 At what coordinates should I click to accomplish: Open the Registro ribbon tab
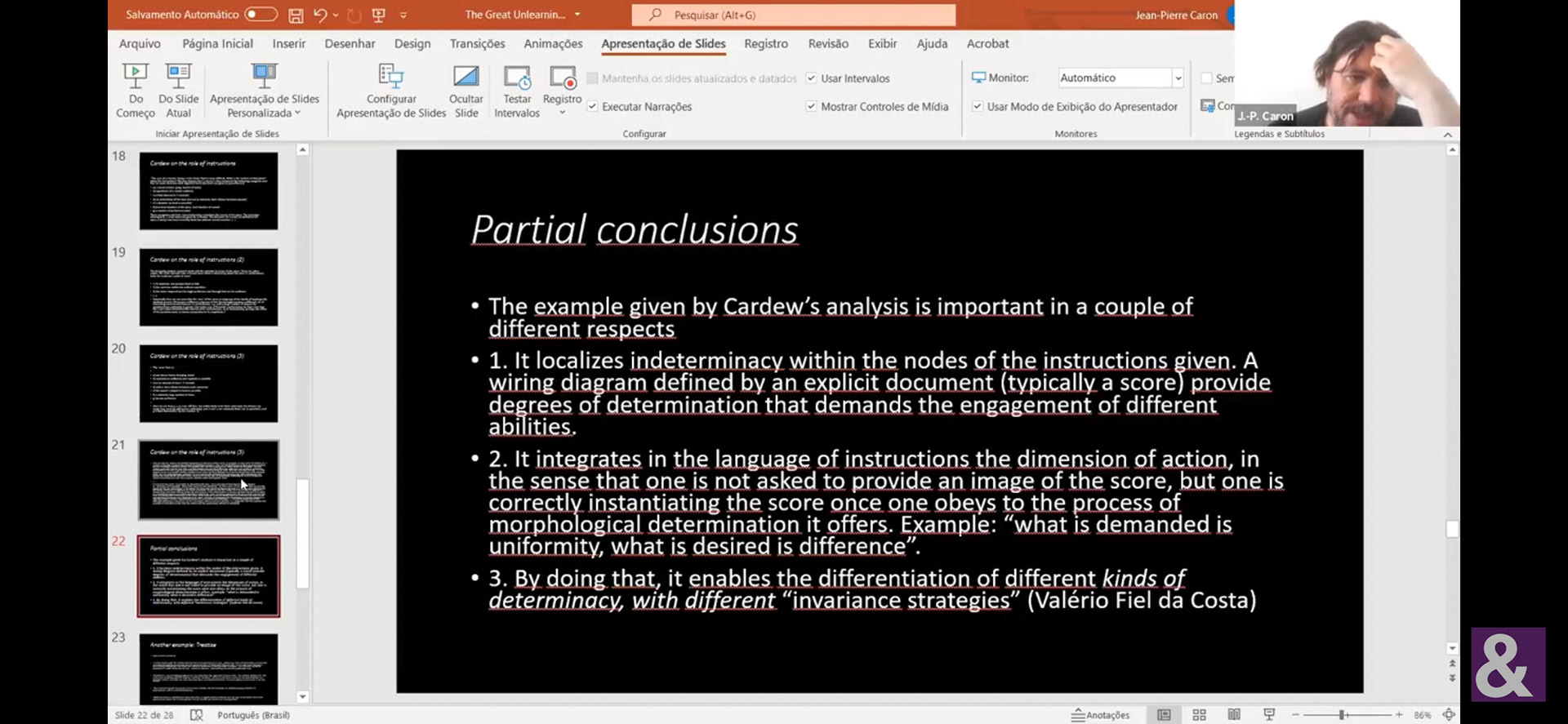tap(766, 43)
